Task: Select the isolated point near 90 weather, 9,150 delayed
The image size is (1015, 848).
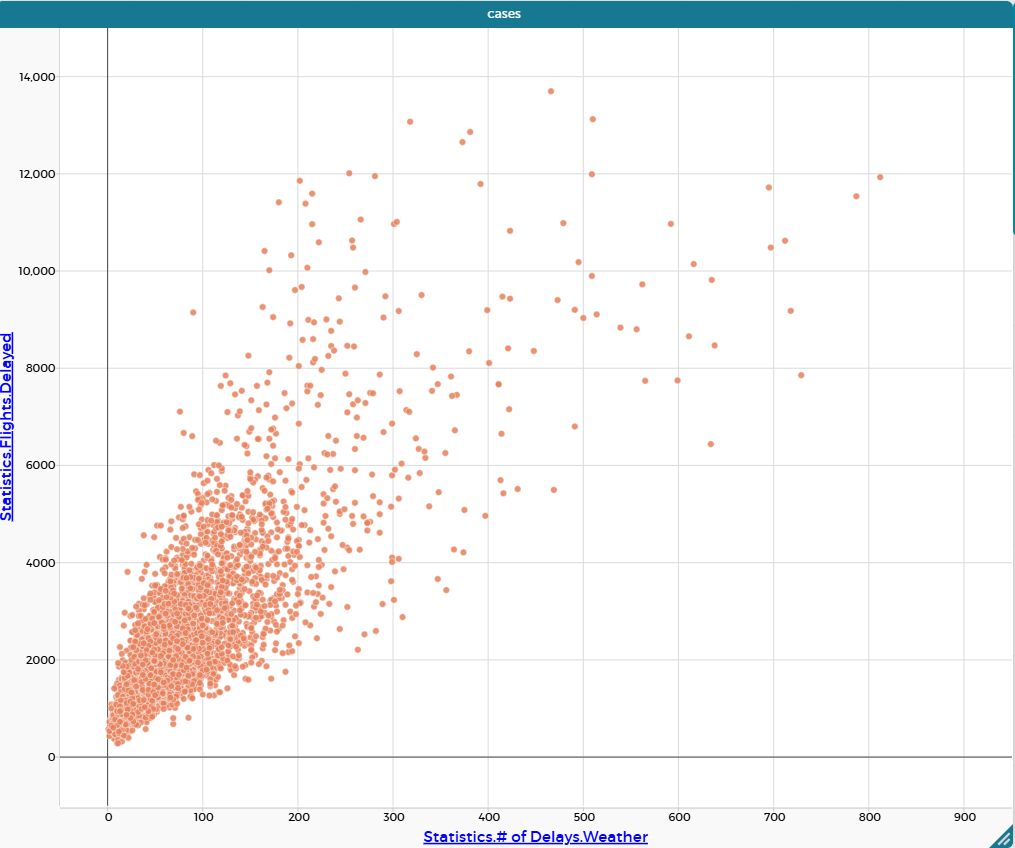Action: pyautogui.click(x=193, y=312)
